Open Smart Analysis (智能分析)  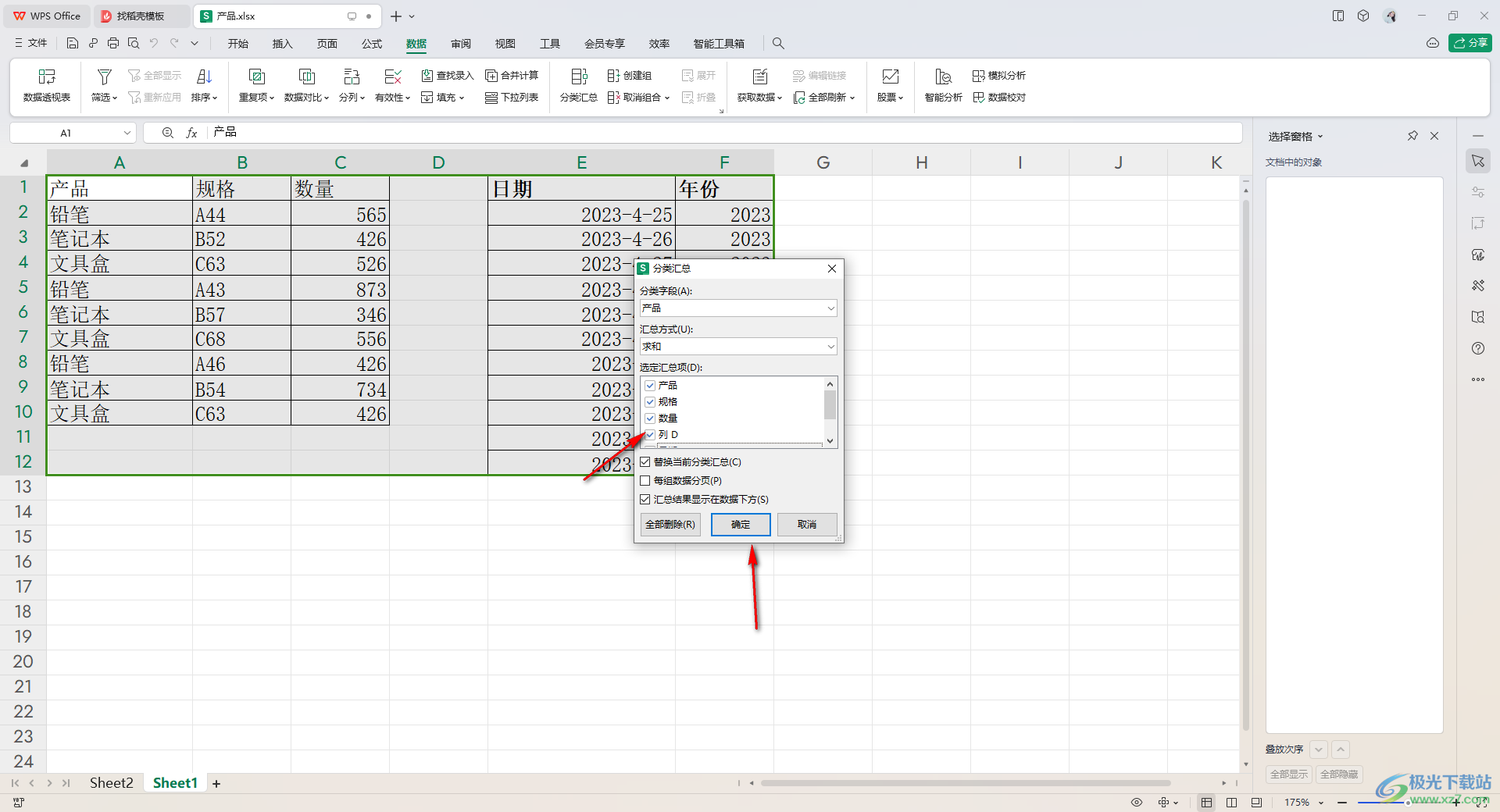pyautogui.click(x=943, y=85)
